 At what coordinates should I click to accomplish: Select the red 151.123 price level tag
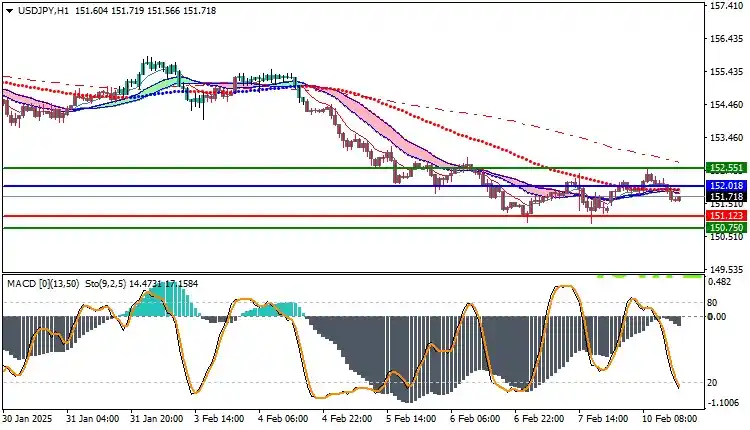[x=724, y=216]
